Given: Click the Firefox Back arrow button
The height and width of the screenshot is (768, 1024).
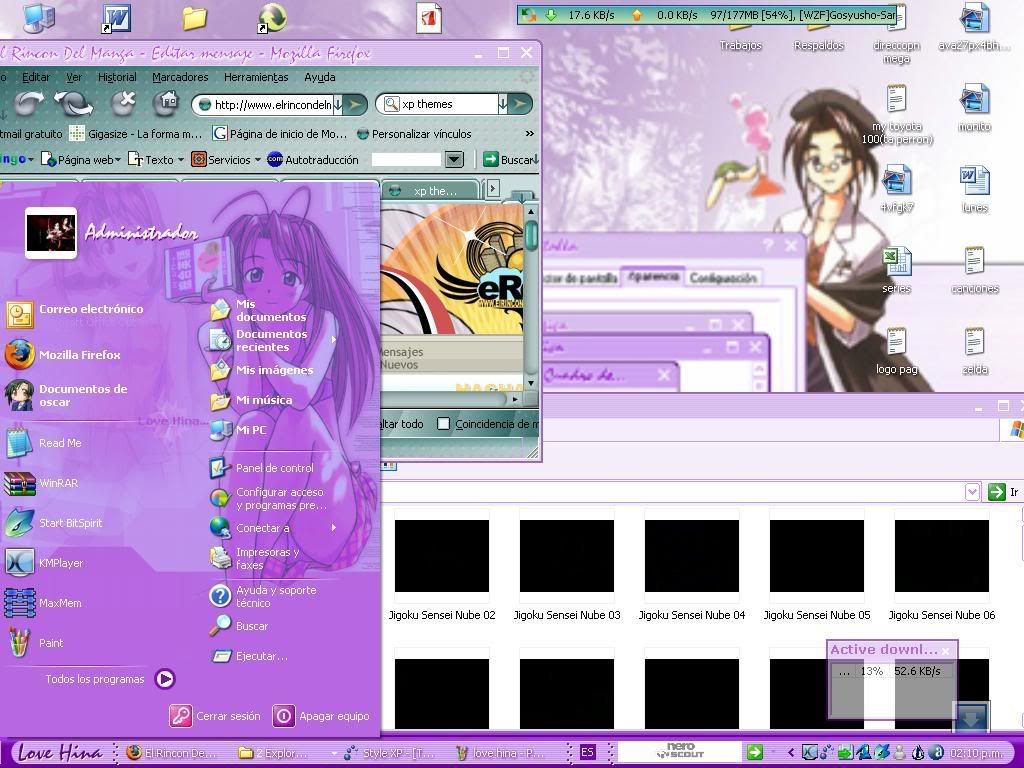Looking at the screenshot, I should click(x=29, y=103).
